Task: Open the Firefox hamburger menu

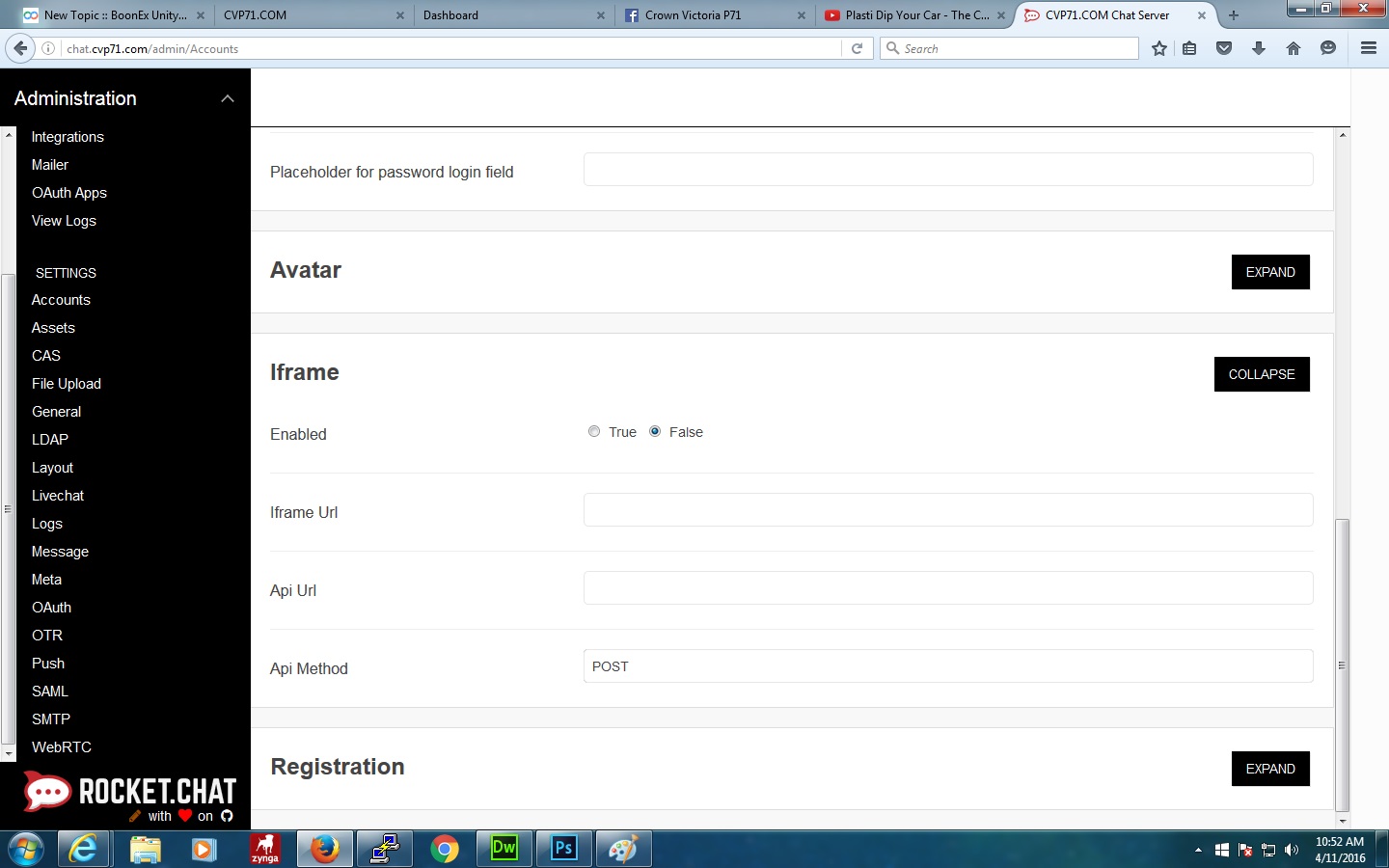Action: (x=1368, y=48)
